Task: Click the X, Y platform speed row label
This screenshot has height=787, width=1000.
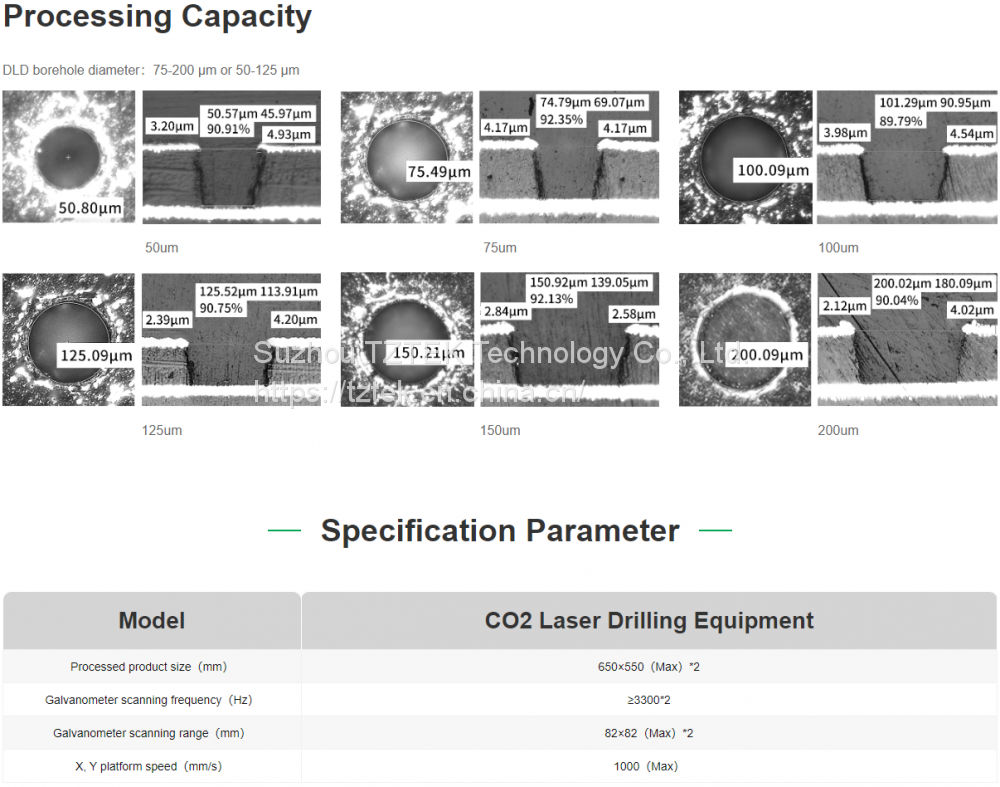Action: (x=148, y=766)
